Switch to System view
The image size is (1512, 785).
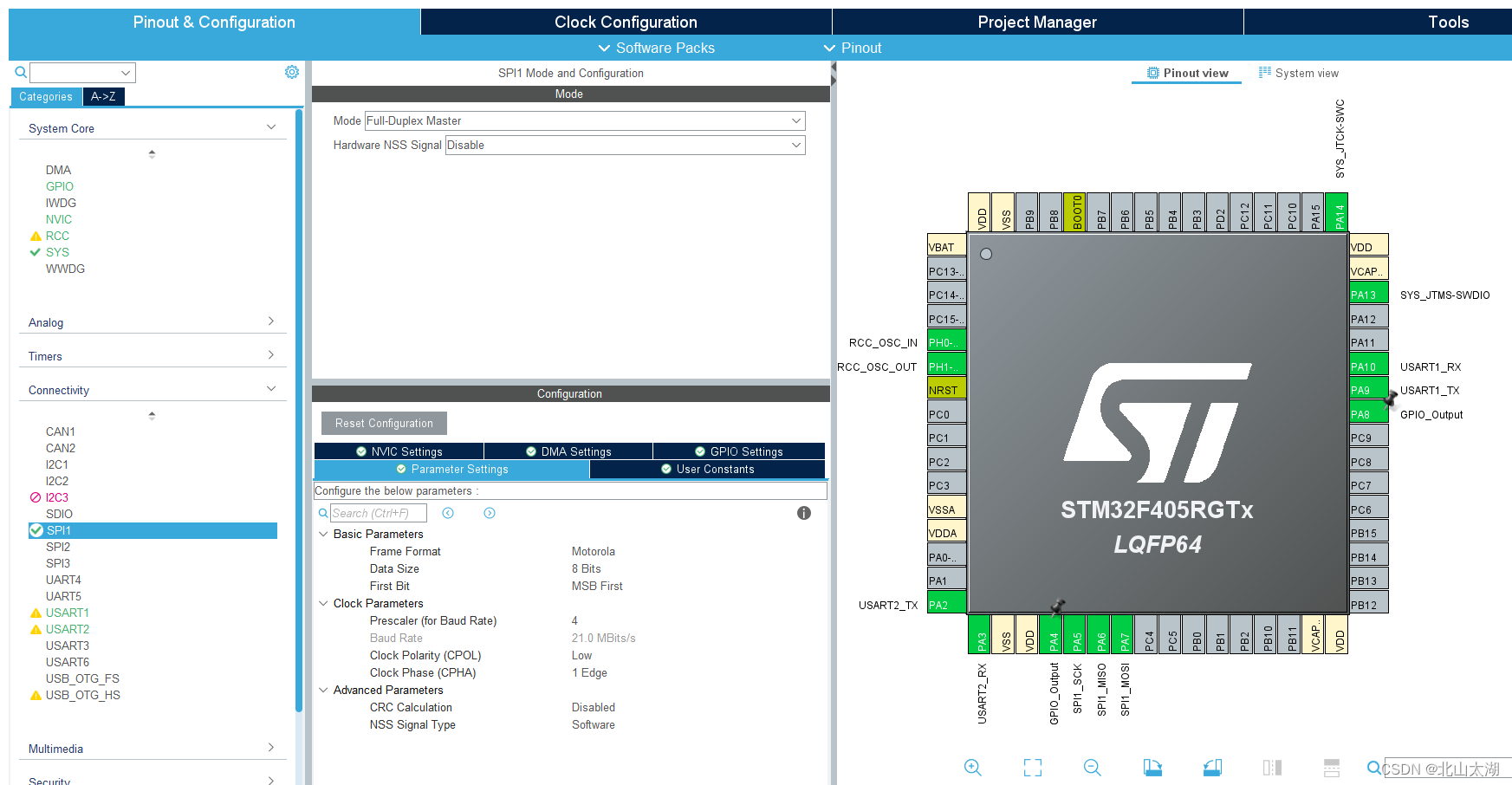[x=1298, y=73]
